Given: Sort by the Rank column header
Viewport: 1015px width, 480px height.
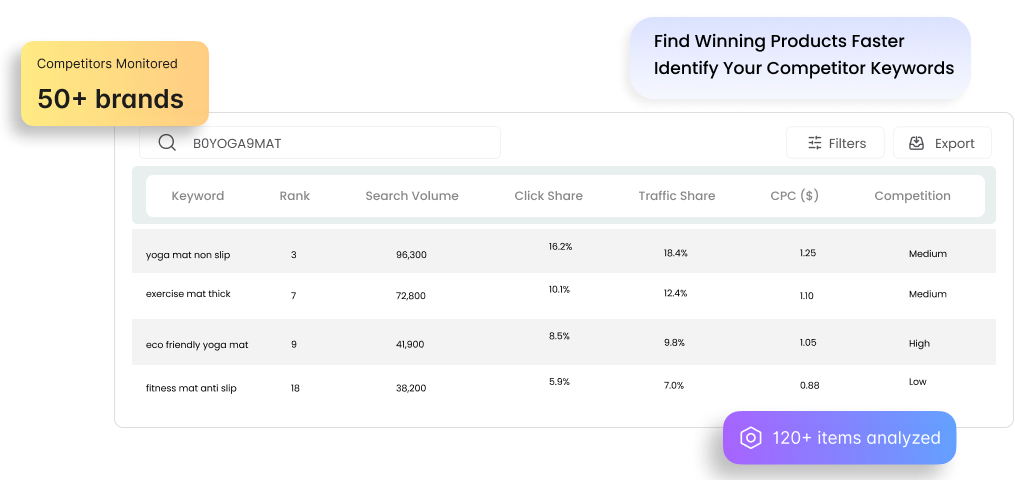Looking at the screenshot, I should click(295, 196).
